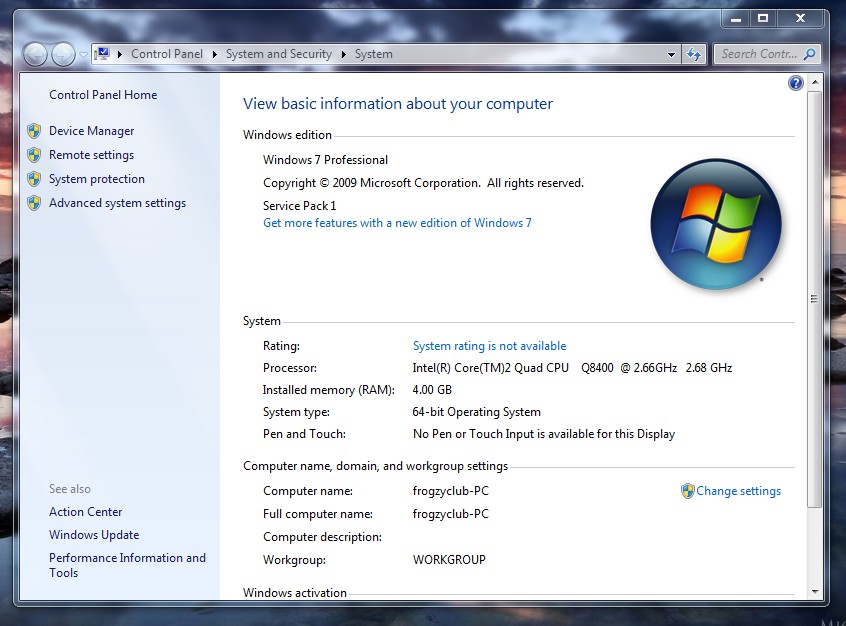Click the computer icon in address bar
Viewport: 846px width, 626px height.
102,54
